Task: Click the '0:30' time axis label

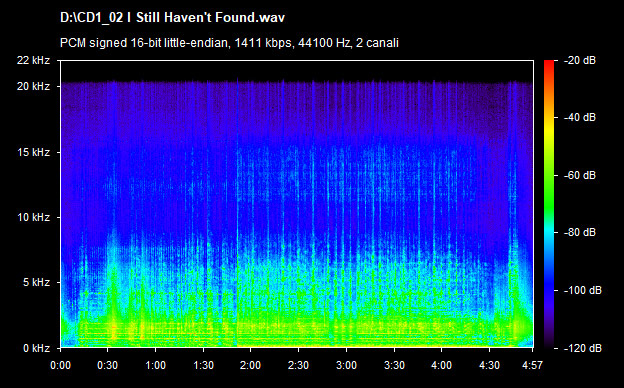Action: click(x=107, y=365)
